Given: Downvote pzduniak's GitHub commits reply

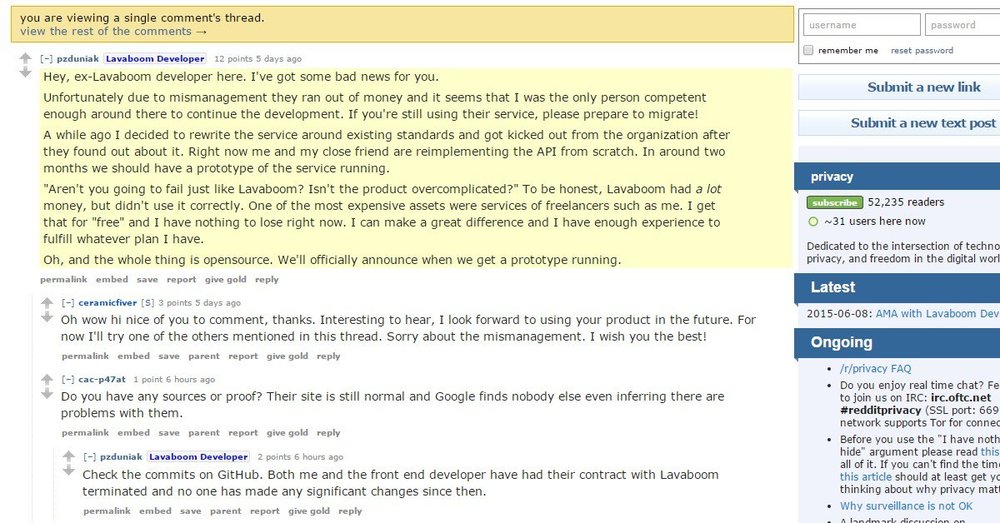Looking at the screenshot, I should pyautogui.click(x=68, y=471).
